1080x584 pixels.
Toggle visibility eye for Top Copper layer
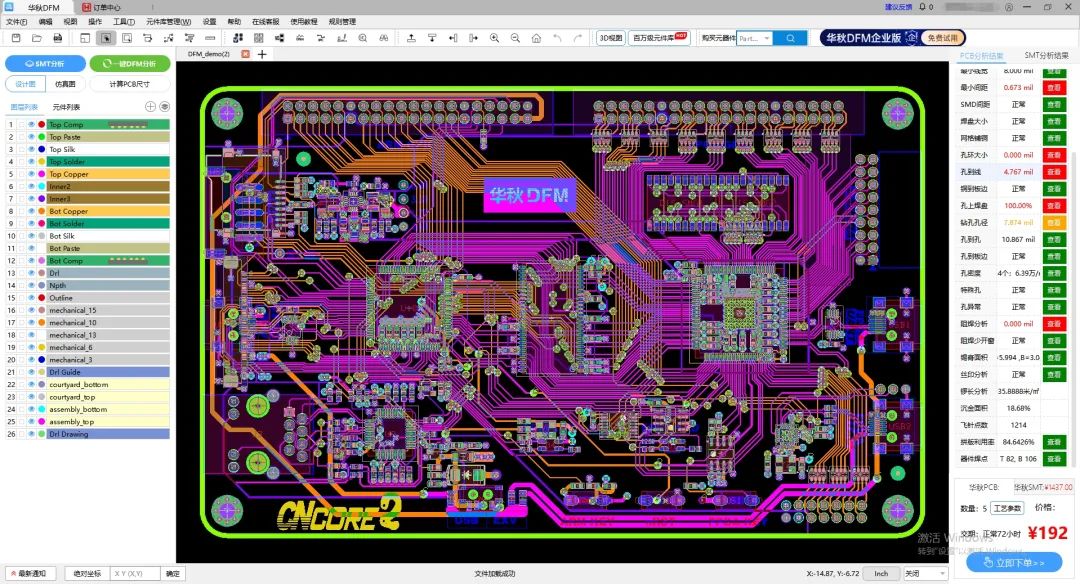click(x=32, y=174)
